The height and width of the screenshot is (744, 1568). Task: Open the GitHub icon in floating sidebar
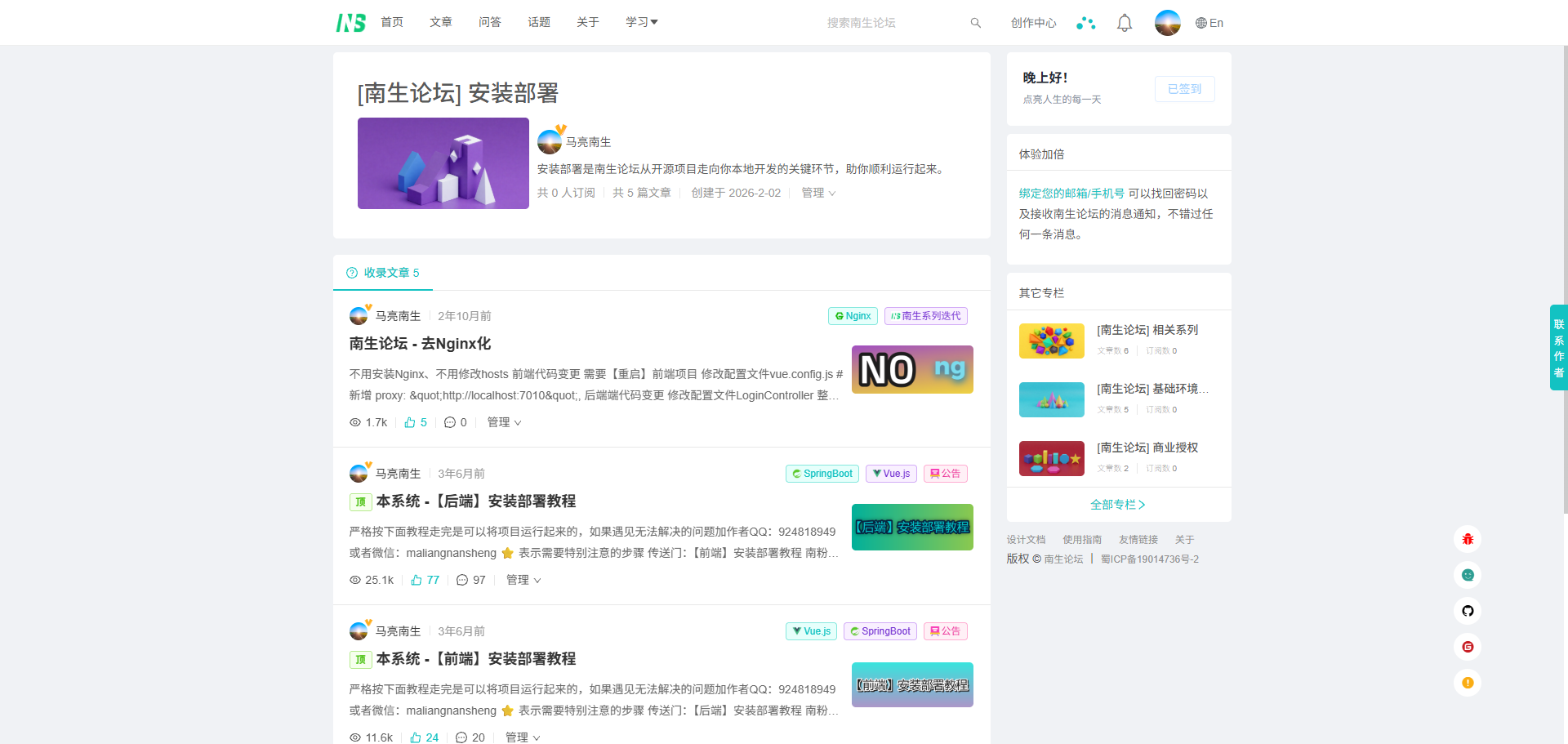point(1468,611)
